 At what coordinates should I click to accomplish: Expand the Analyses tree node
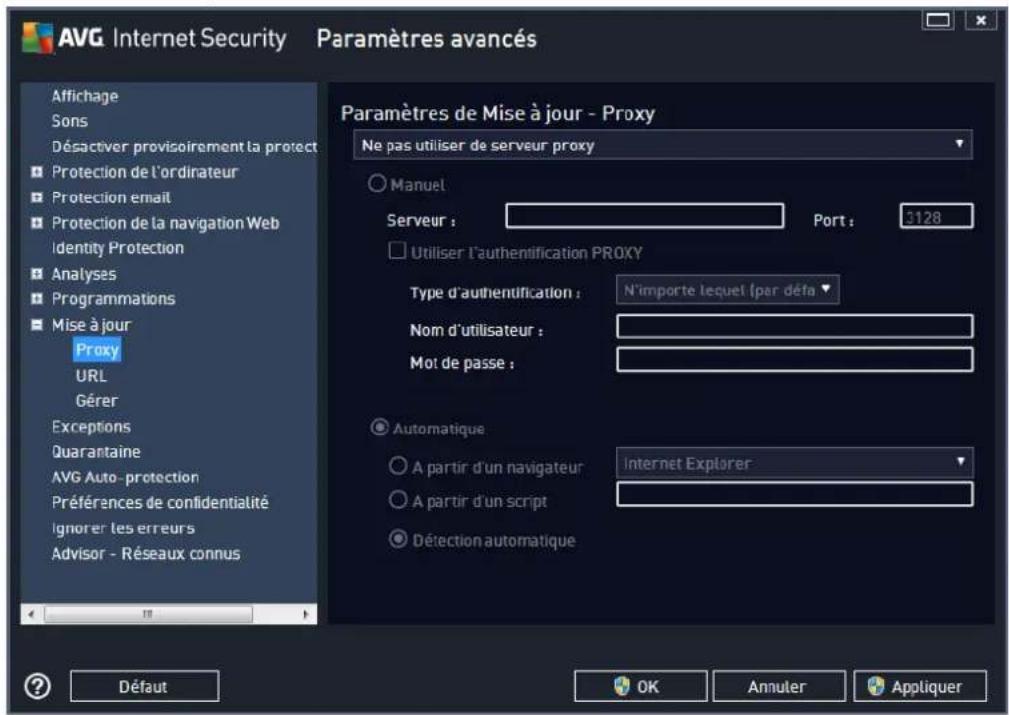37,274
